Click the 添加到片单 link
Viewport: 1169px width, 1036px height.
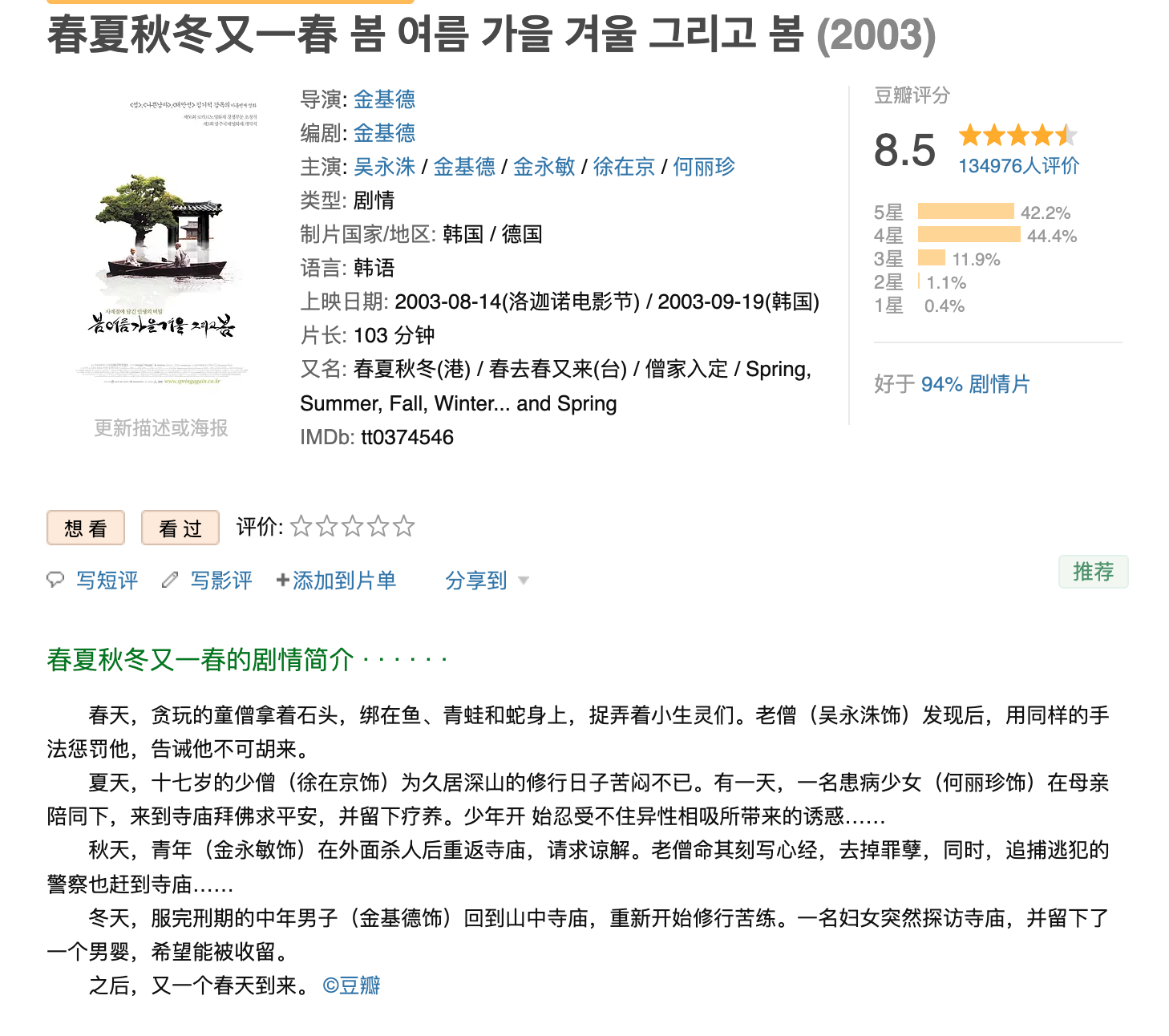coord(344,581)
